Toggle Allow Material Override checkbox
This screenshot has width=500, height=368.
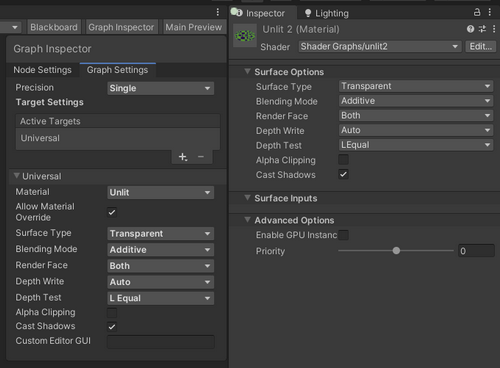[112, 212]
